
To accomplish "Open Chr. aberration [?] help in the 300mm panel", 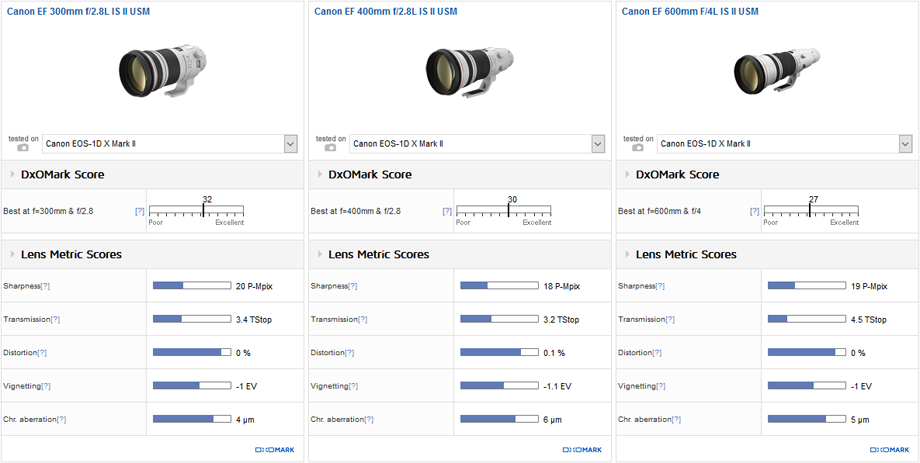I will click(x=61, y=420).
